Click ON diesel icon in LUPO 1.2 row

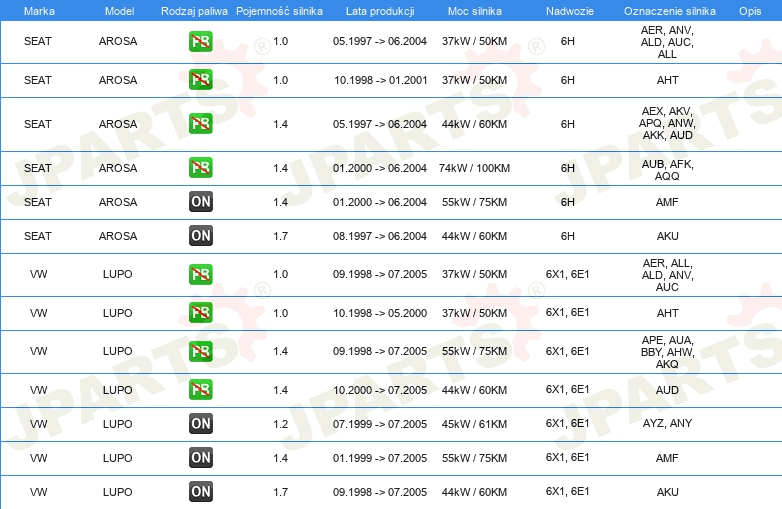(200, 423)
